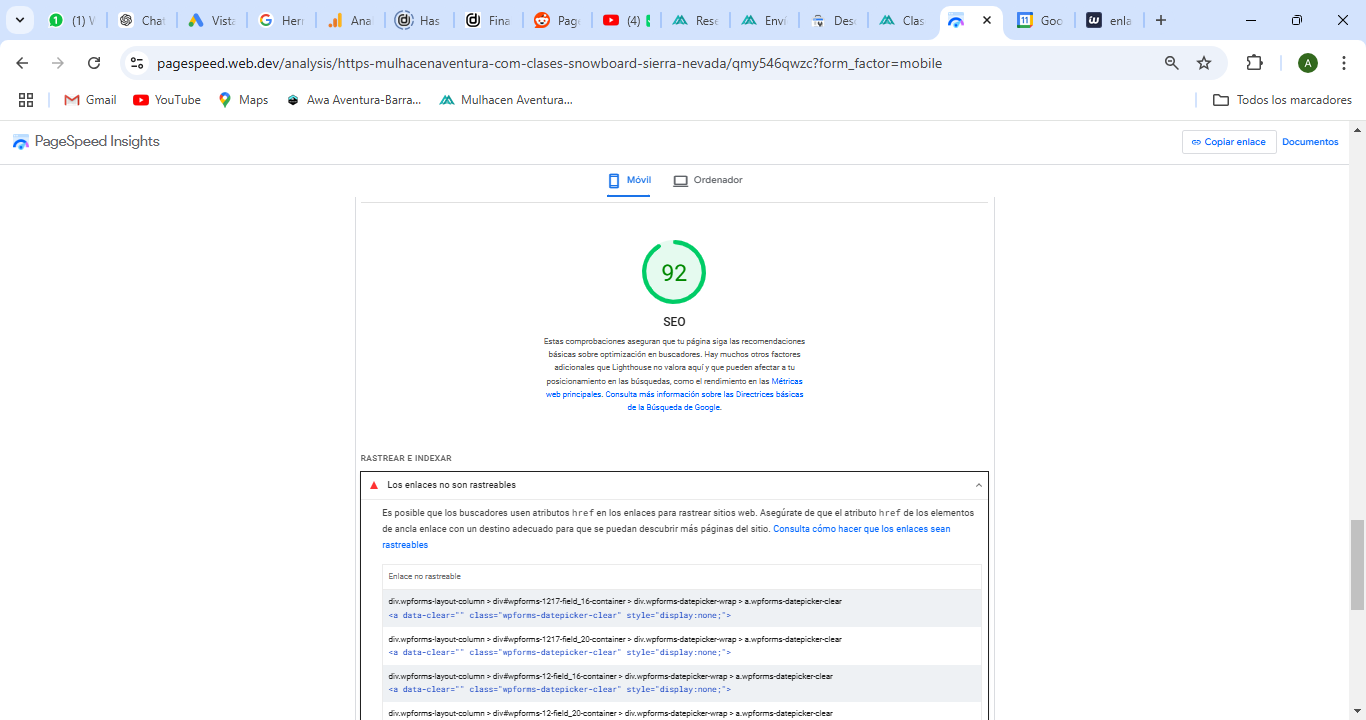Switch to the "enla" tab

(x=1109, y=20)
